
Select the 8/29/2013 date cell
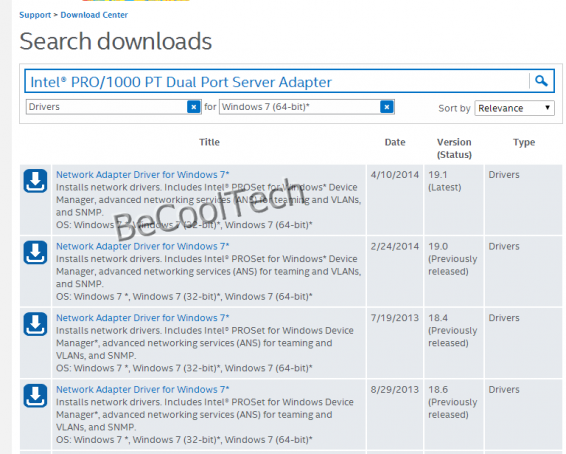click(395, 415)
